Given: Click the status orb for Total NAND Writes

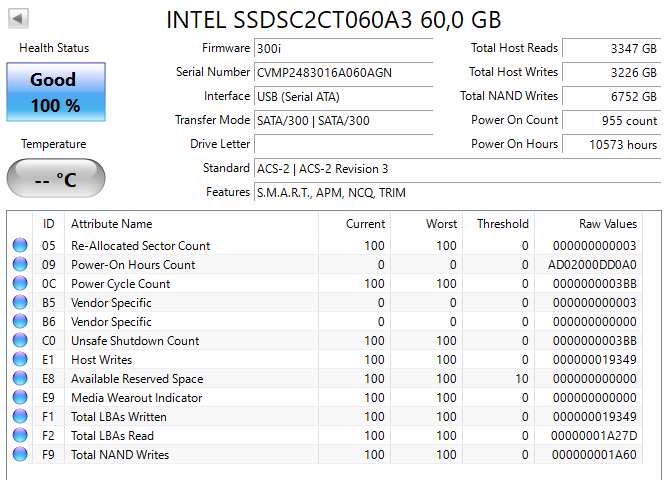Looking at the screenshot, I should click(x=21, y=455).
